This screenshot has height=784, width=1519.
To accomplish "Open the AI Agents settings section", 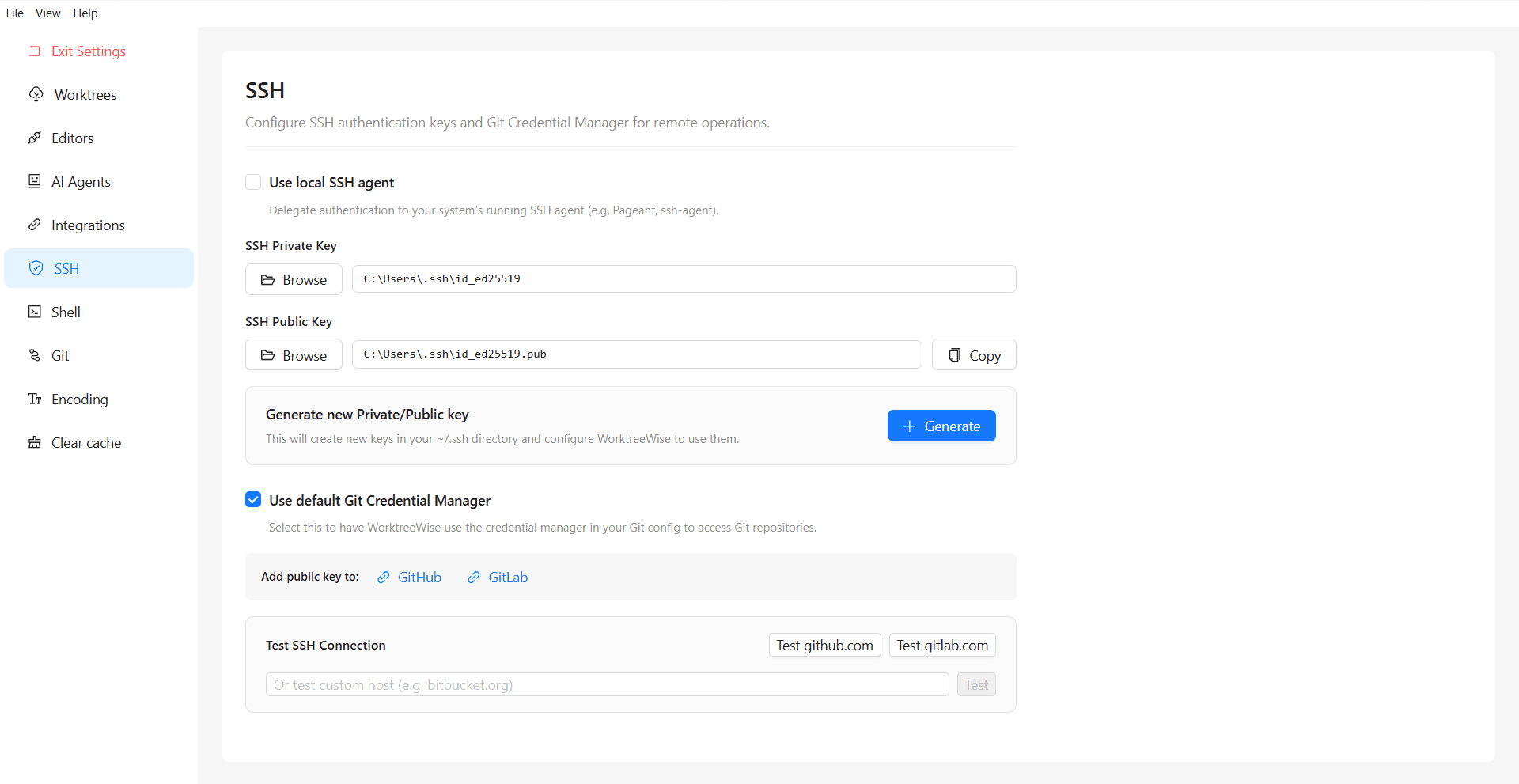I will pyautogui.click(x=99, y=181).
